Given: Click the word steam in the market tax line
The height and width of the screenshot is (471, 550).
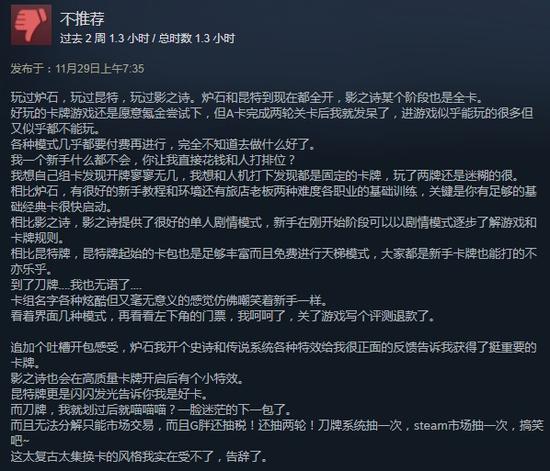Looking at the screenshot, I should (x=430, y=425).
